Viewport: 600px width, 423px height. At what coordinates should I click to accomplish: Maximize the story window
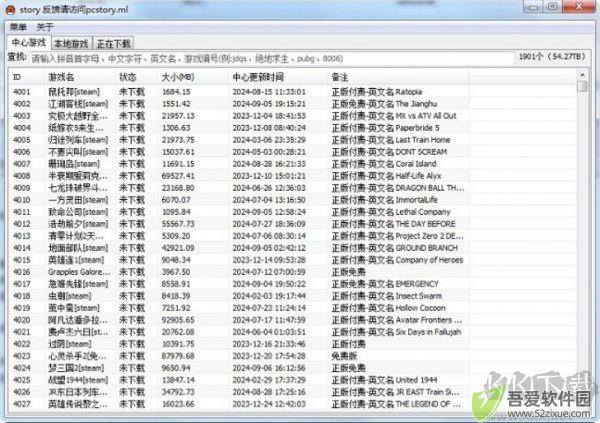553,6
